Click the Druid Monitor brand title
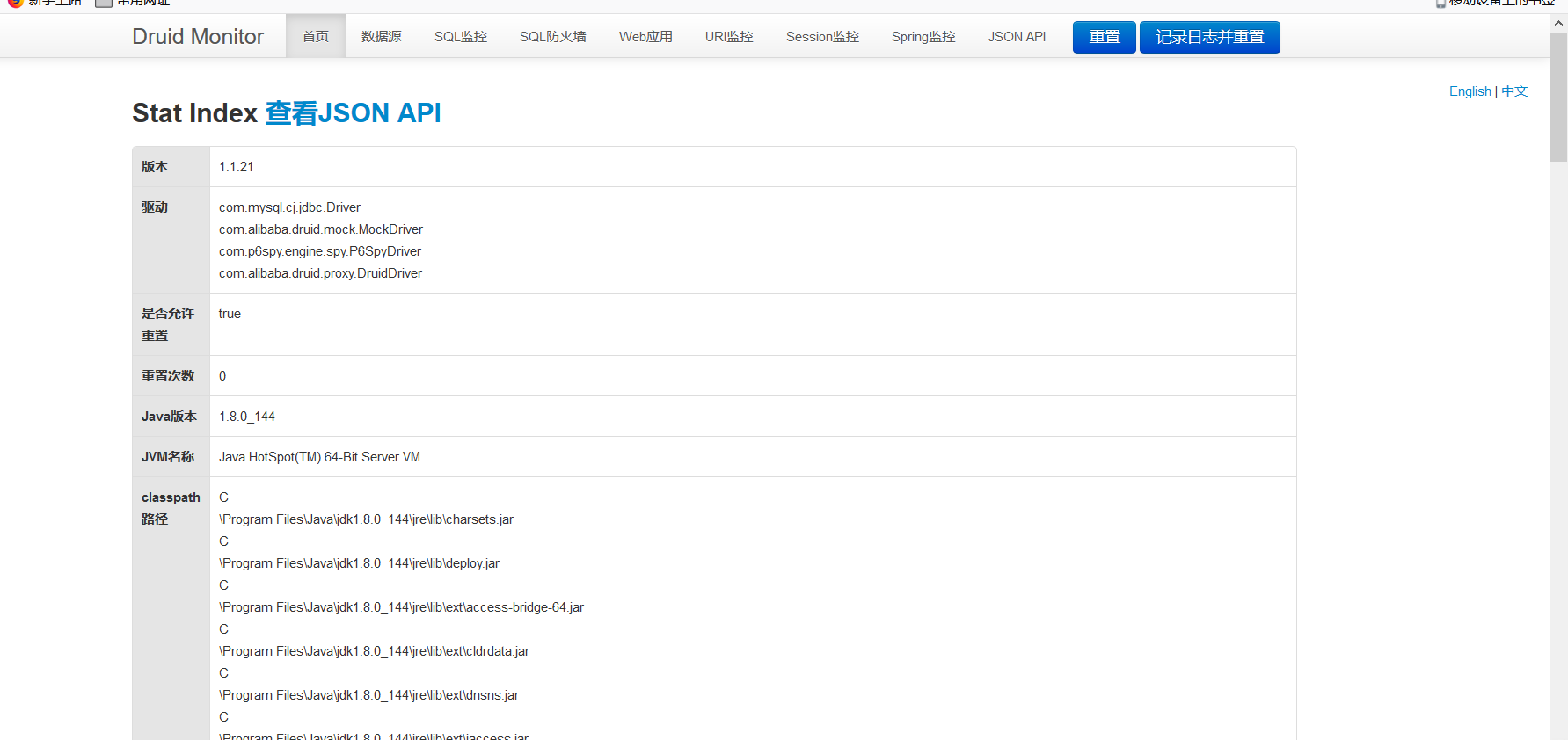Image resolution: width=1568 pixels, height=740 pixels. 198,36
